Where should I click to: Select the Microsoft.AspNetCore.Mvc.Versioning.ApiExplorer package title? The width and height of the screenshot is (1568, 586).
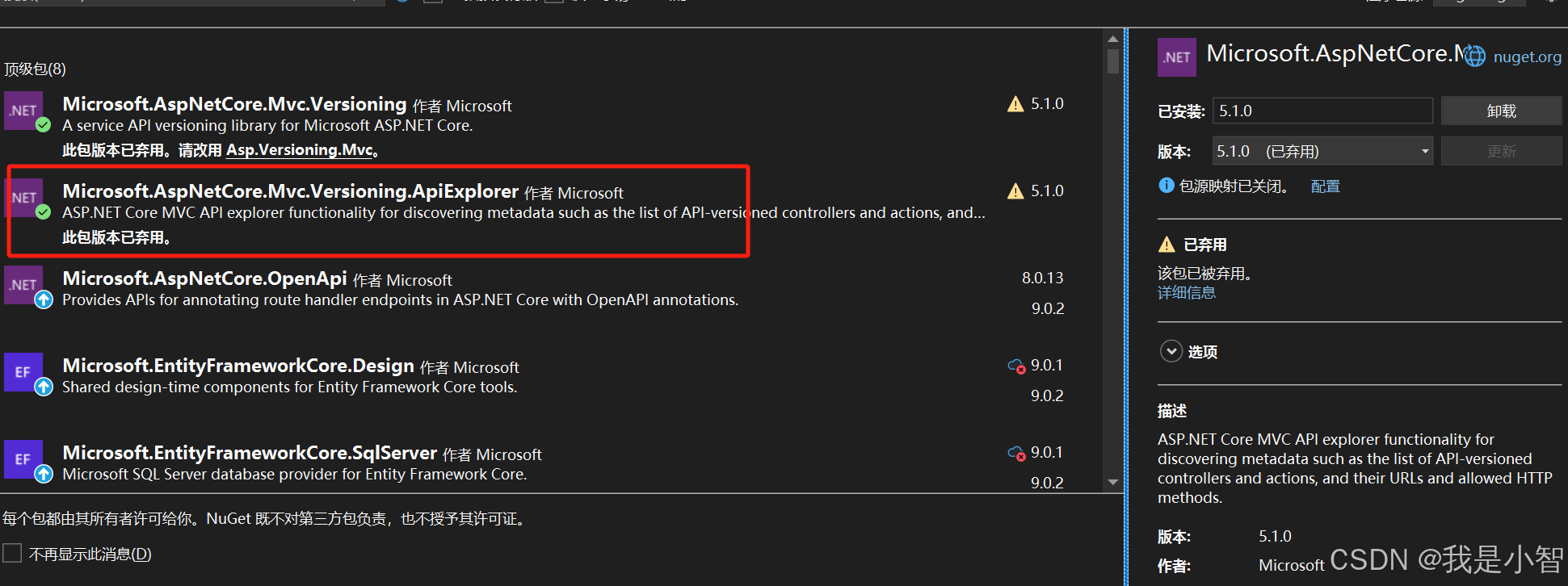pyautogui.click(x=290, y=191)
